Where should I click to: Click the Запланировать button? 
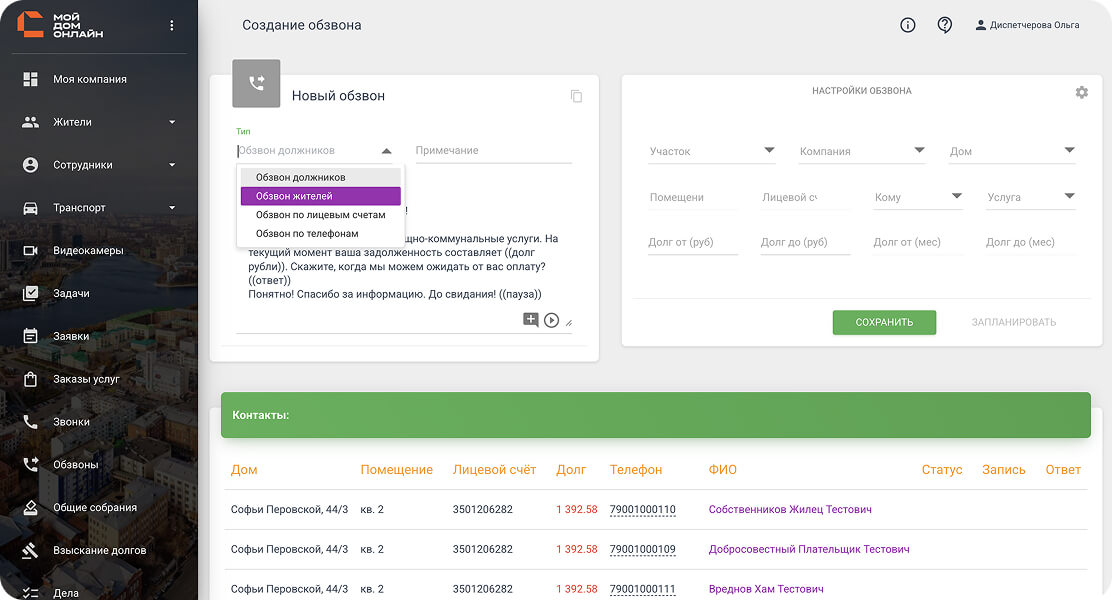1013,322
